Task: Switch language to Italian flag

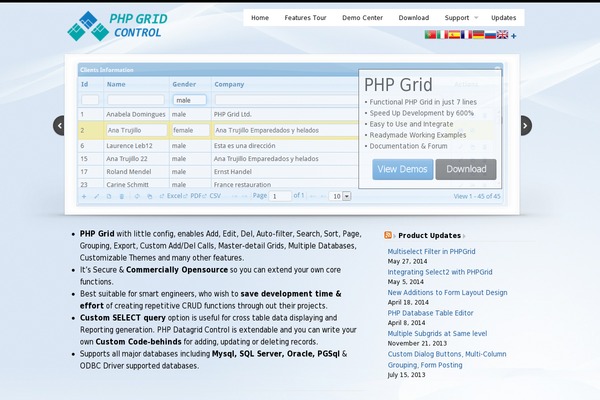Action: [x=442, y=35]
